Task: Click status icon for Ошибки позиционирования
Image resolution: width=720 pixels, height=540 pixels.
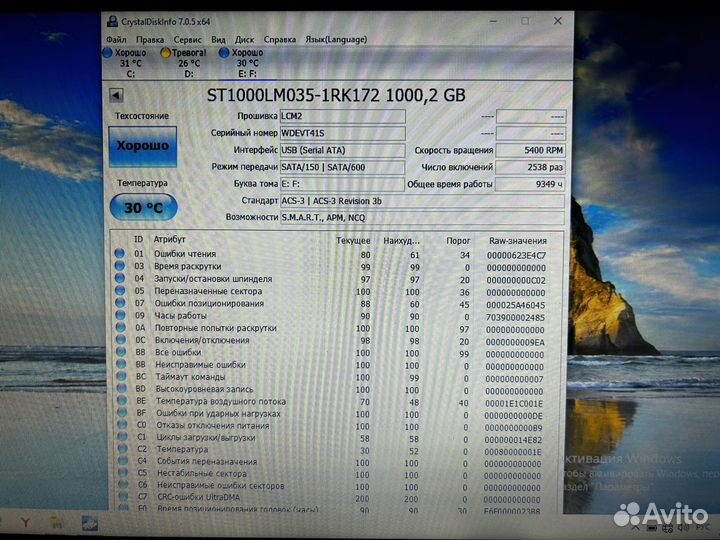Action: (120, 303)
